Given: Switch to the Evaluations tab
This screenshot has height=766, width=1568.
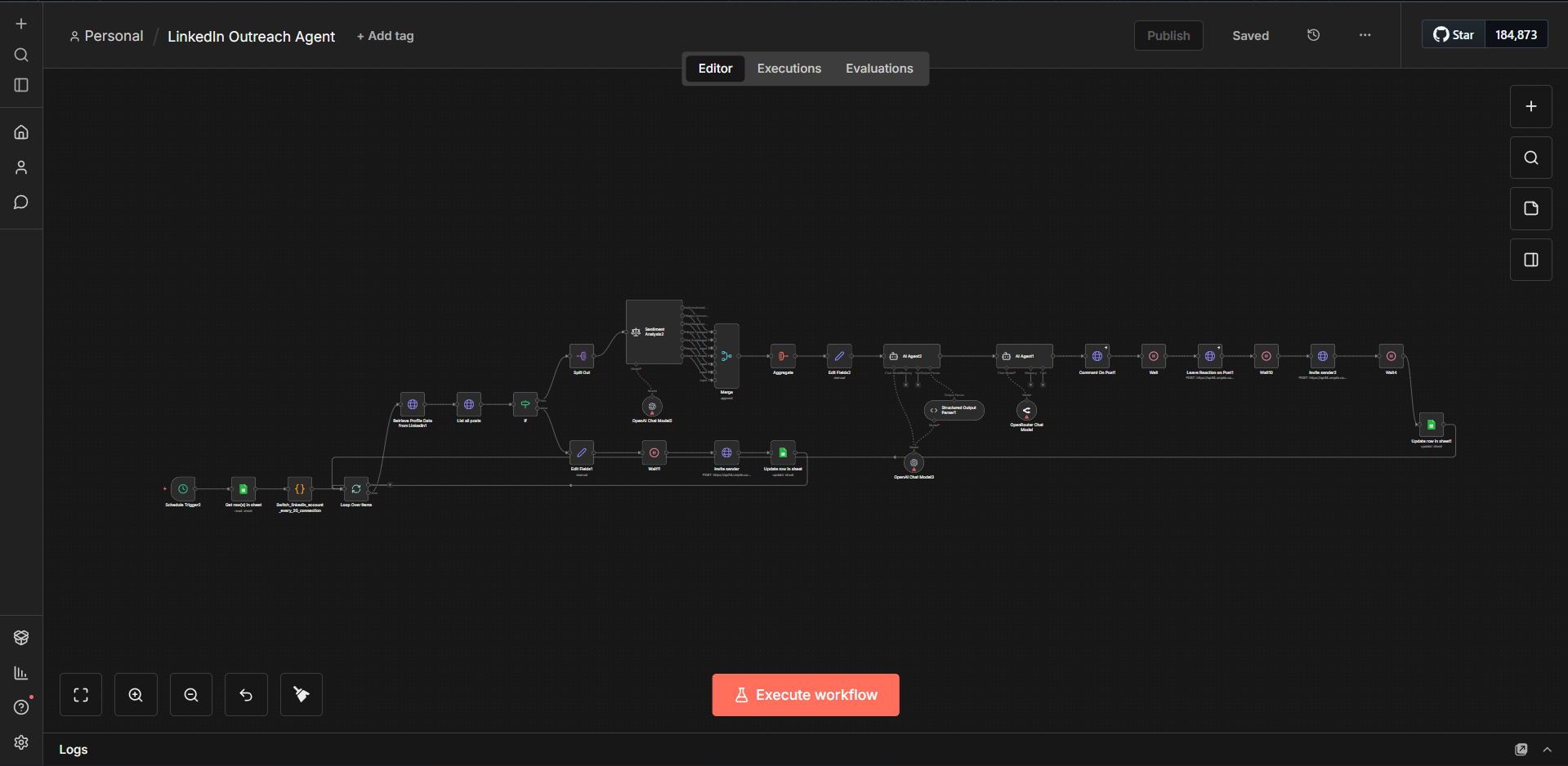Looking at the screenshot, I should [x=879, y=69].
